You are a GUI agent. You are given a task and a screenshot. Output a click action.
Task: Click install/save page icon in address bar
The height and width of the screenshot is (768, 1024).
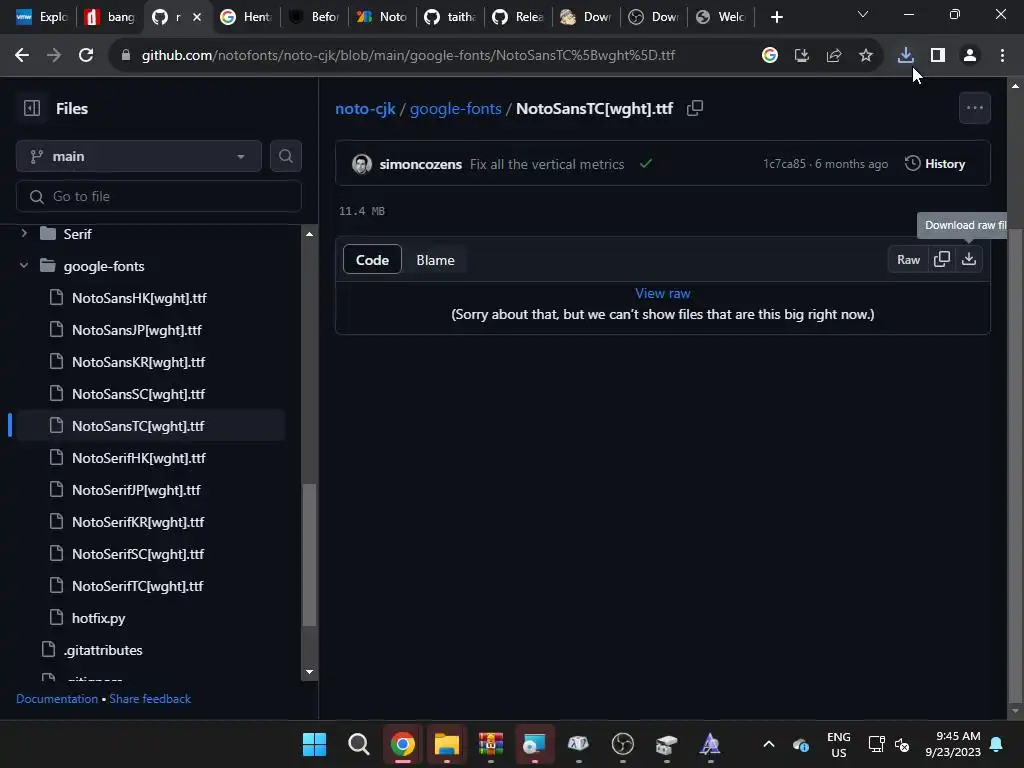pos(802,56)
